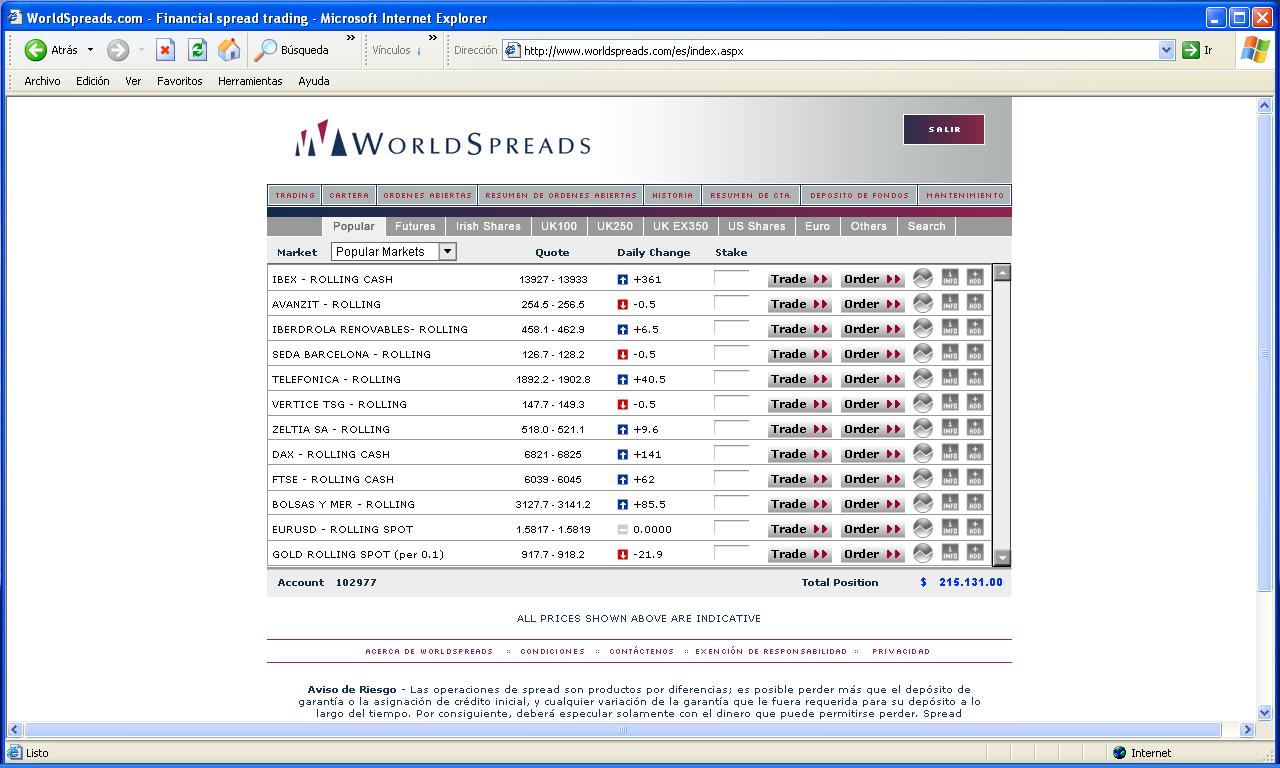Click the WorldSpreads logo

click(442, 140)
